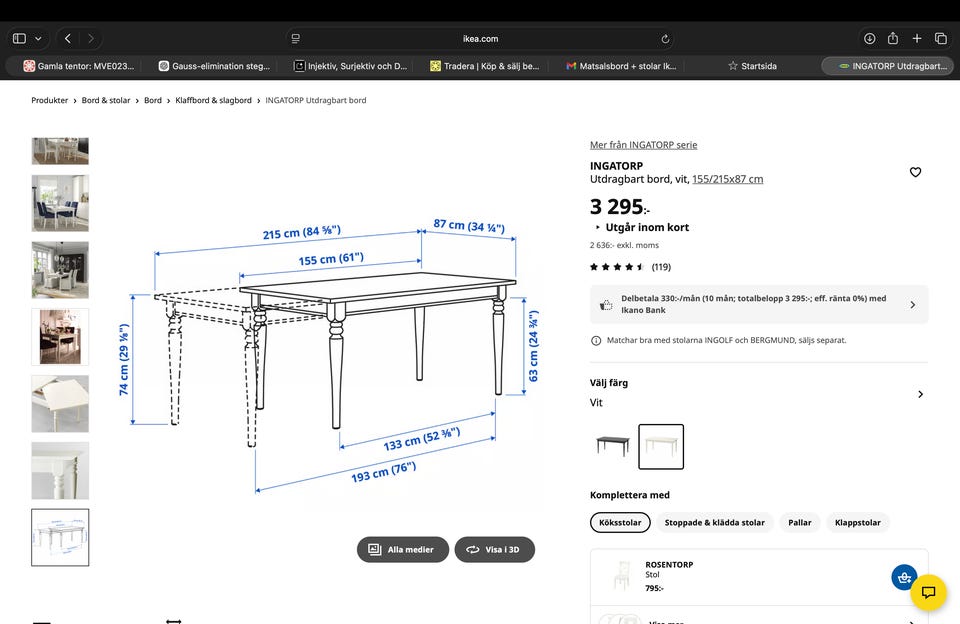The image size is (960, 624).
Task: Add ROSENTORP chair to shopping basket
Action: (904, 577)
